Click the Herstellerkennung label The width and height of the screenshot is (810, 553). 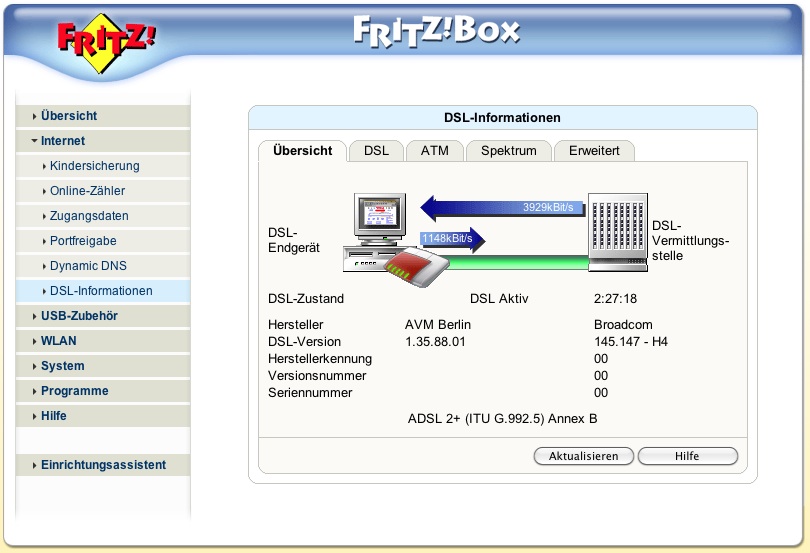pos(320,359)
